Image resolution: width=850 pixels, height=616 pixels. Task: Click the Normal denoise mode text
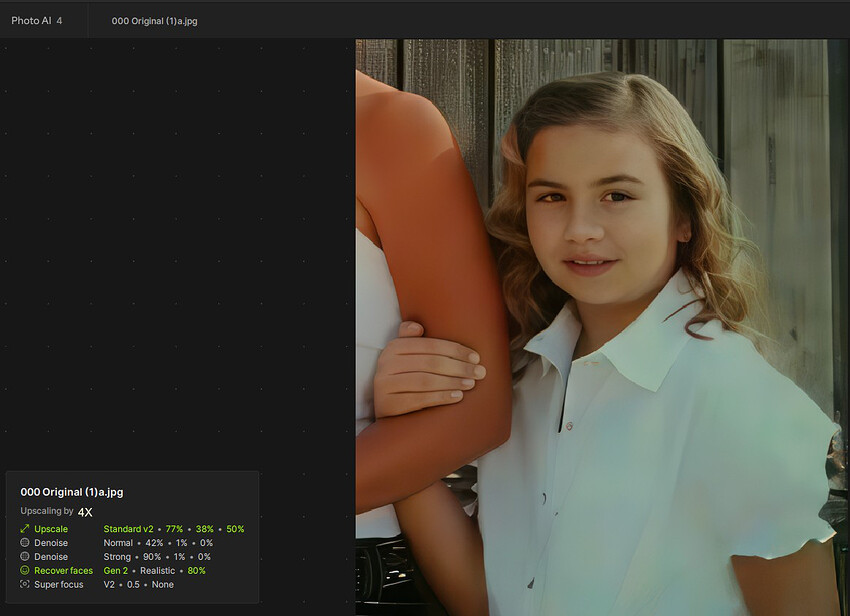tap(118, 543)
